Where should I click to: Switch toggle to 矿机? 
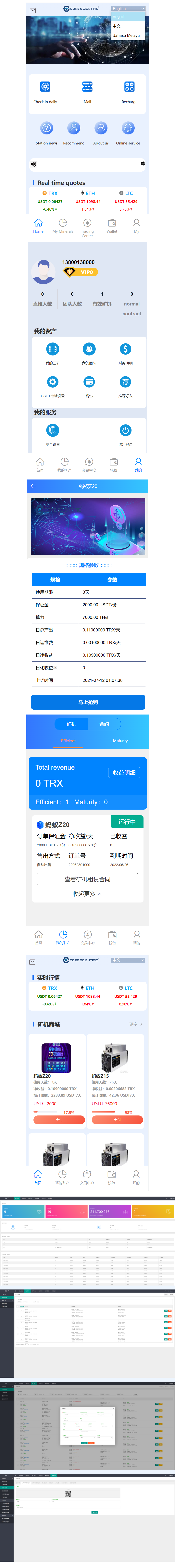[x=71, y=724]
